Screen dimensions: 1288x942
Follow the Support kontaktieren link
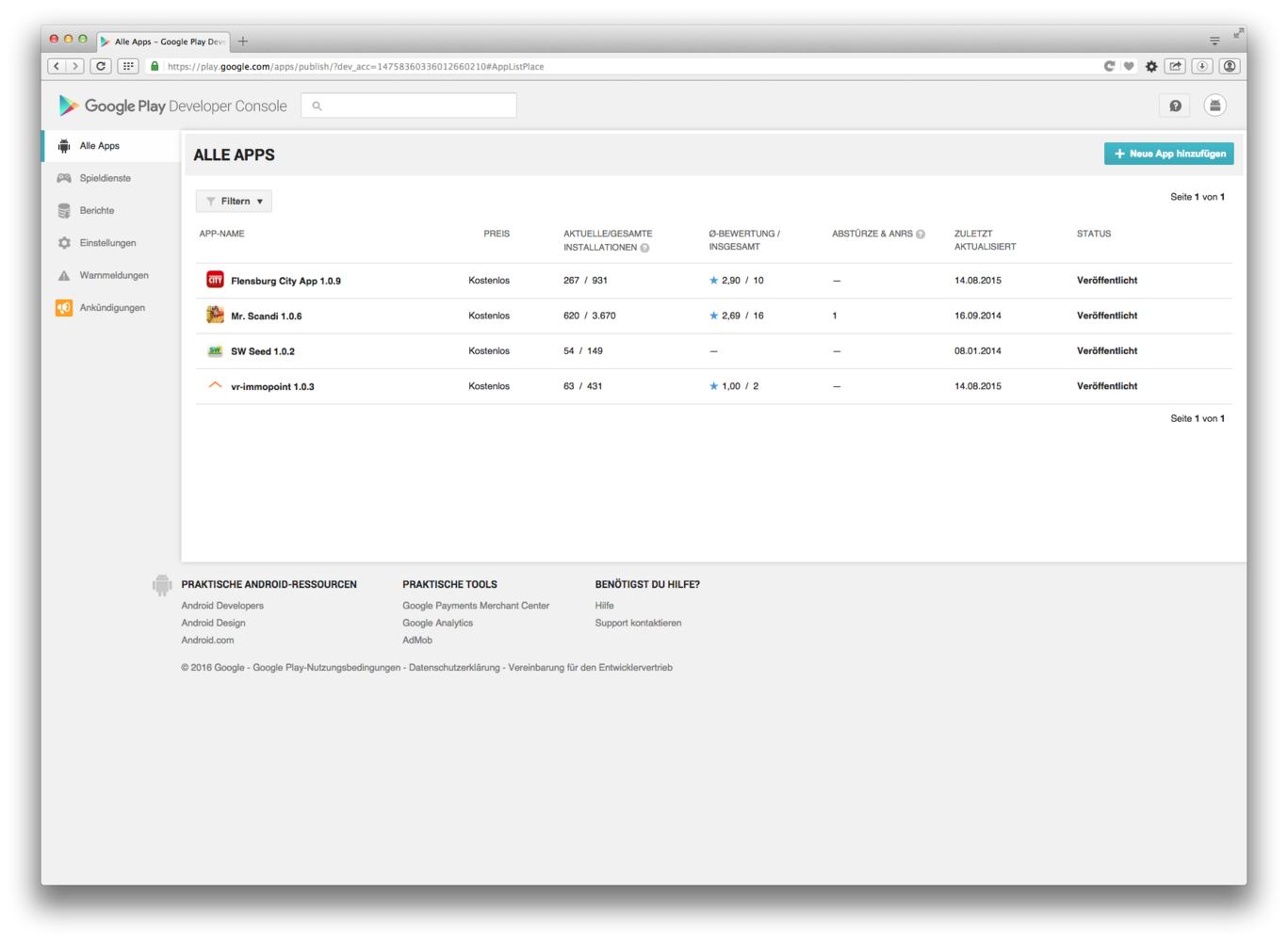tap(638, 623)
